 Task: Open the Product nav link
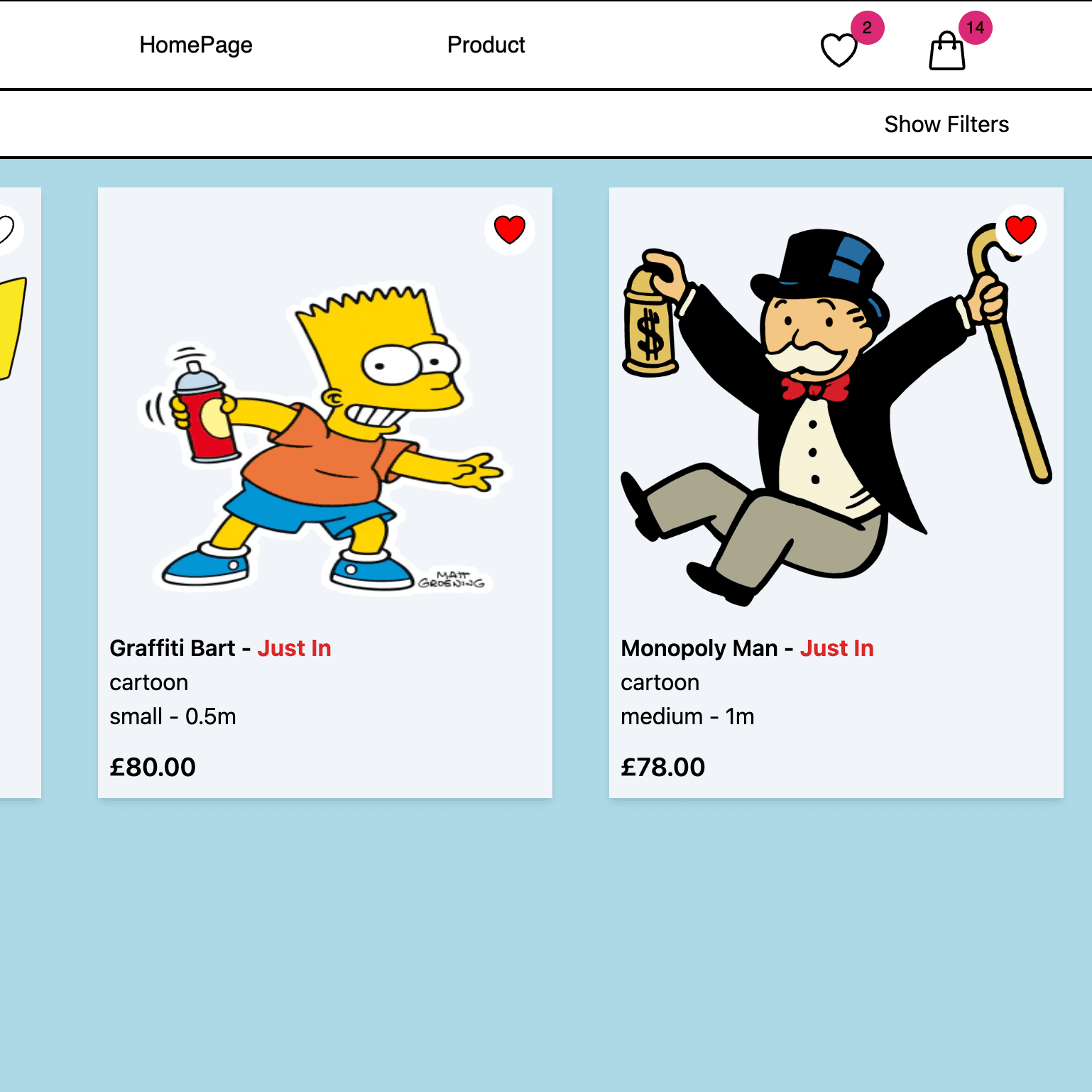pos(486,45)
